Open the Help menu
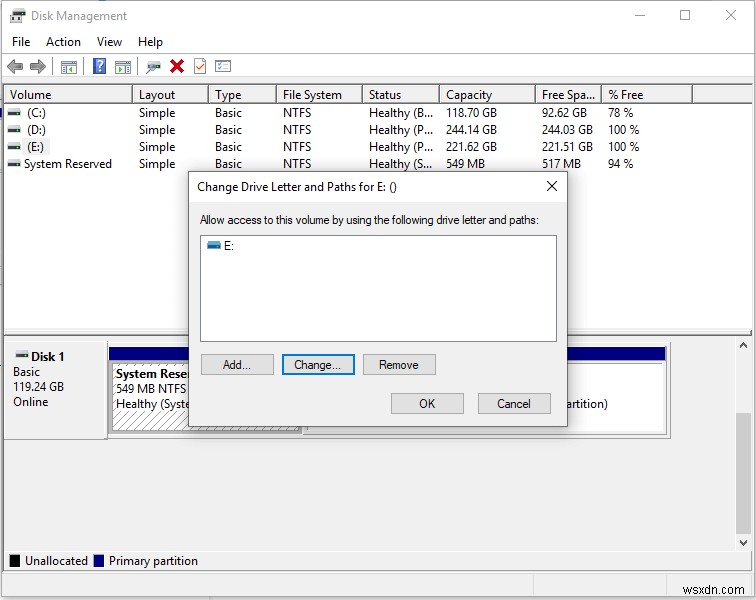Screen dimensions: 756x600 [150, 42]
